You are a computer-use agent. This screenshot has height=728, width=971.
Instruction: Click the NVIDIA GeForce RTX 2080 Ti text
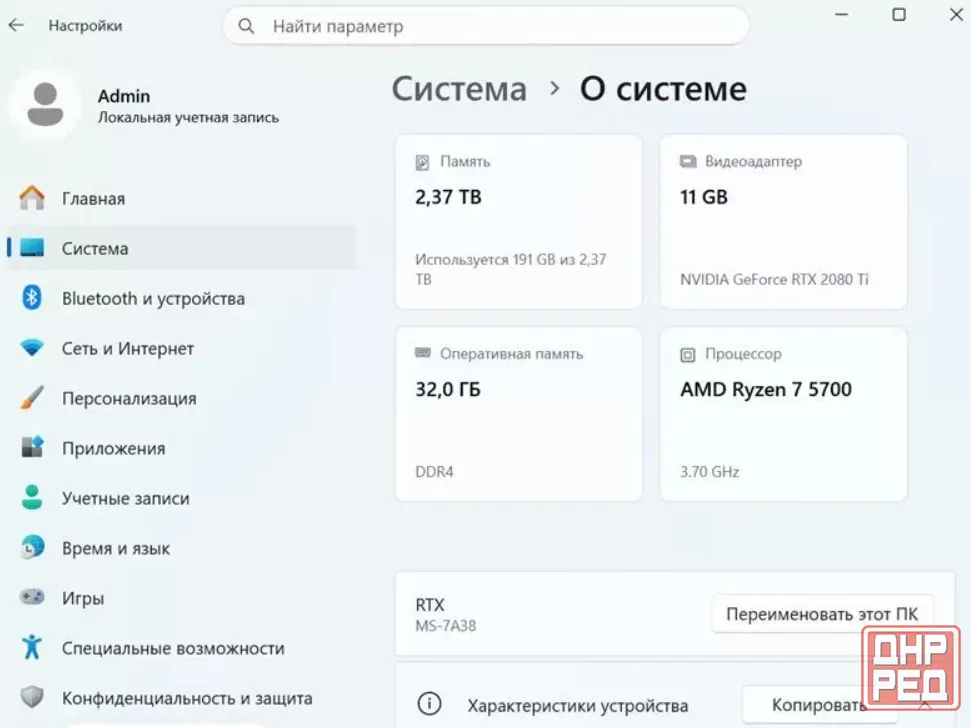pyautogui.click(x=774, y=279)
